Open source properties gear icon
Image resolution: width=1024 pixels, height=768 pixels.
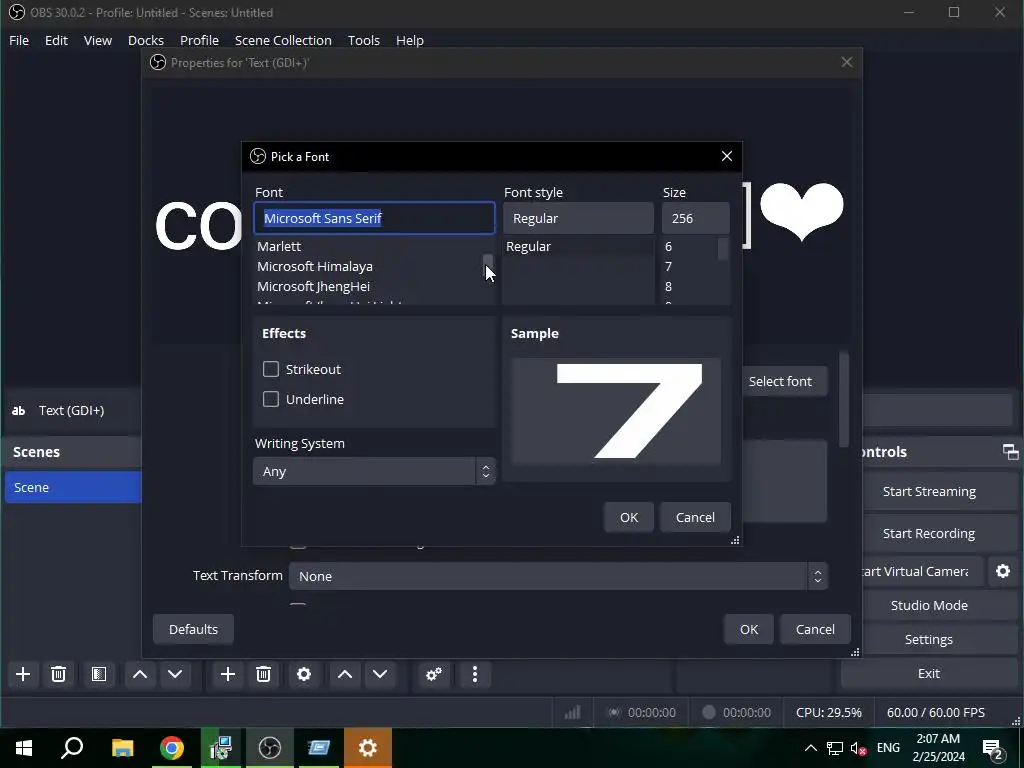click(x=304, y=674)
